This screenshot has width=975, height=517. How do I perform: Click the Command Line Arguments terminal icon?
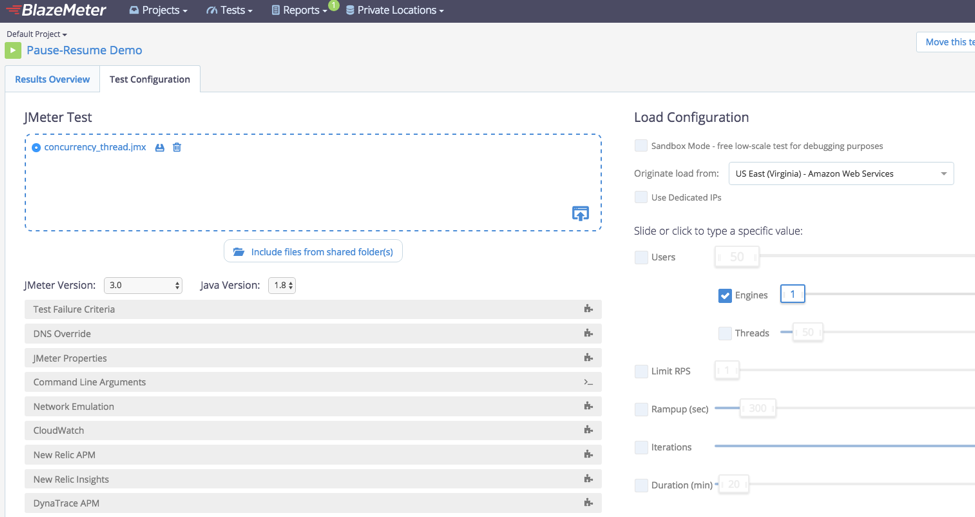point(588,382)
